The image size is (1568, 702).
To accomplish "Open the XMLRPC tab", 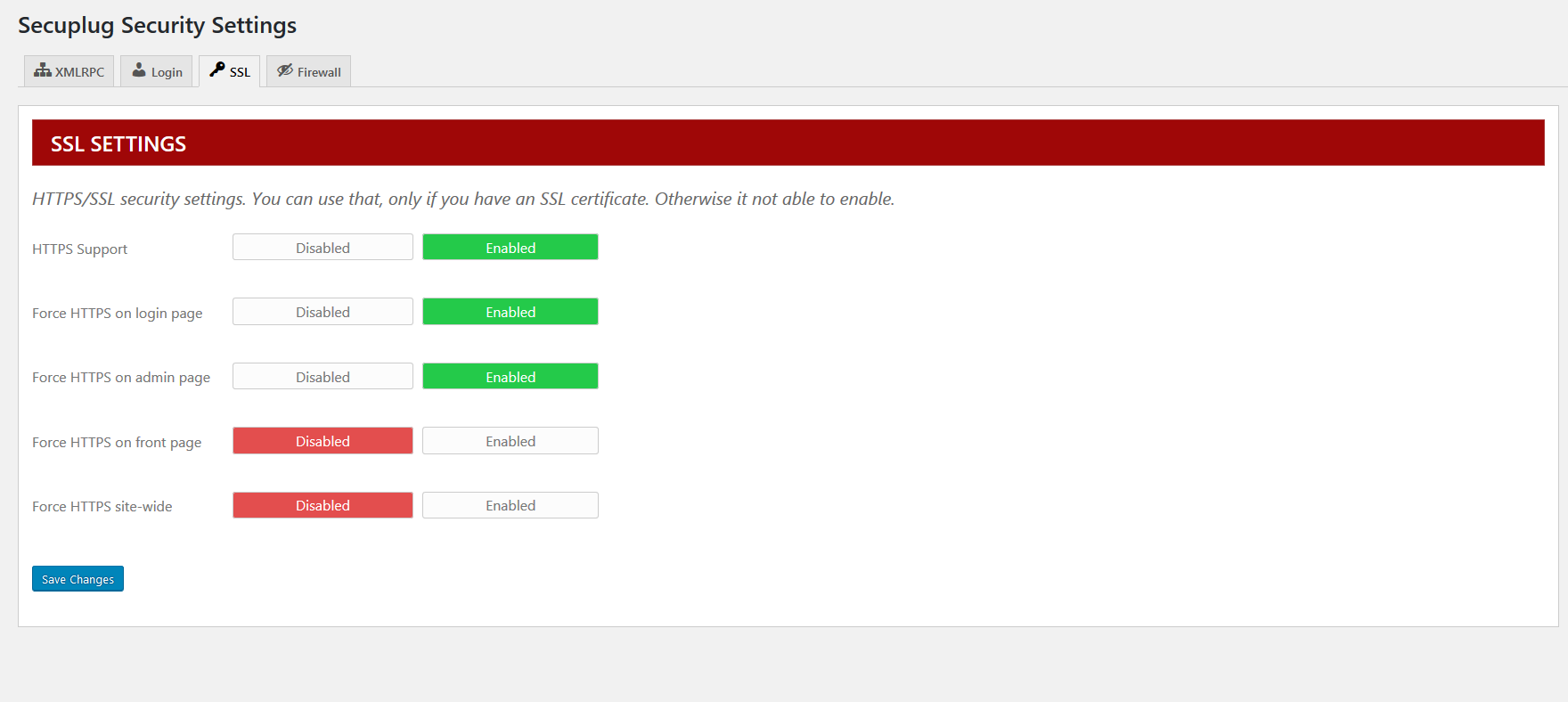I will [x=69, y=71].
